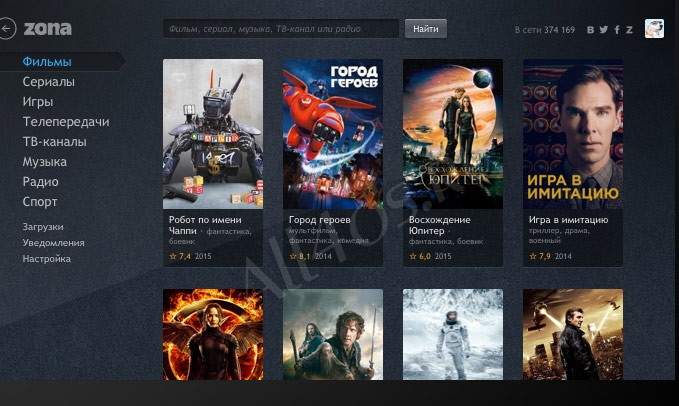Click the Найти search button
679x406 pixels.
(x=426, y=29)
